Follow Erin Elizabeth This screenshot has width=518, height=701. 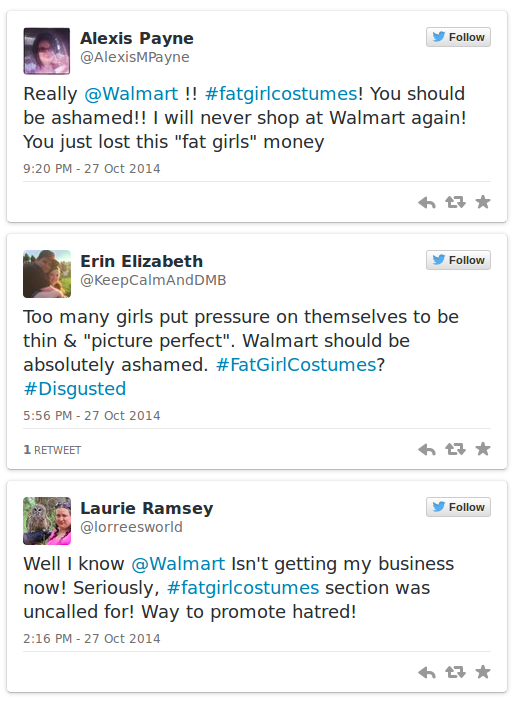click(458, 260)
